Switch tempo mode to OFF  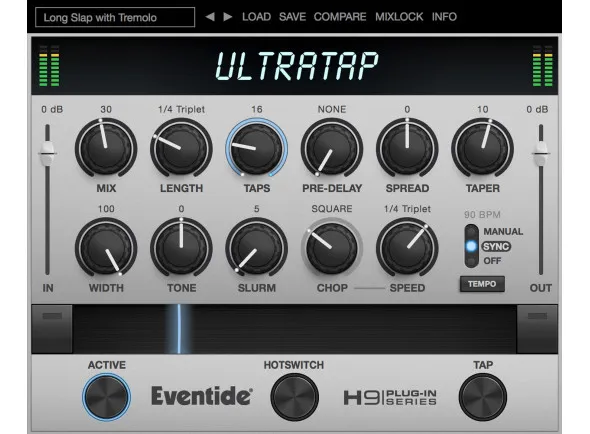click(492, 261)
